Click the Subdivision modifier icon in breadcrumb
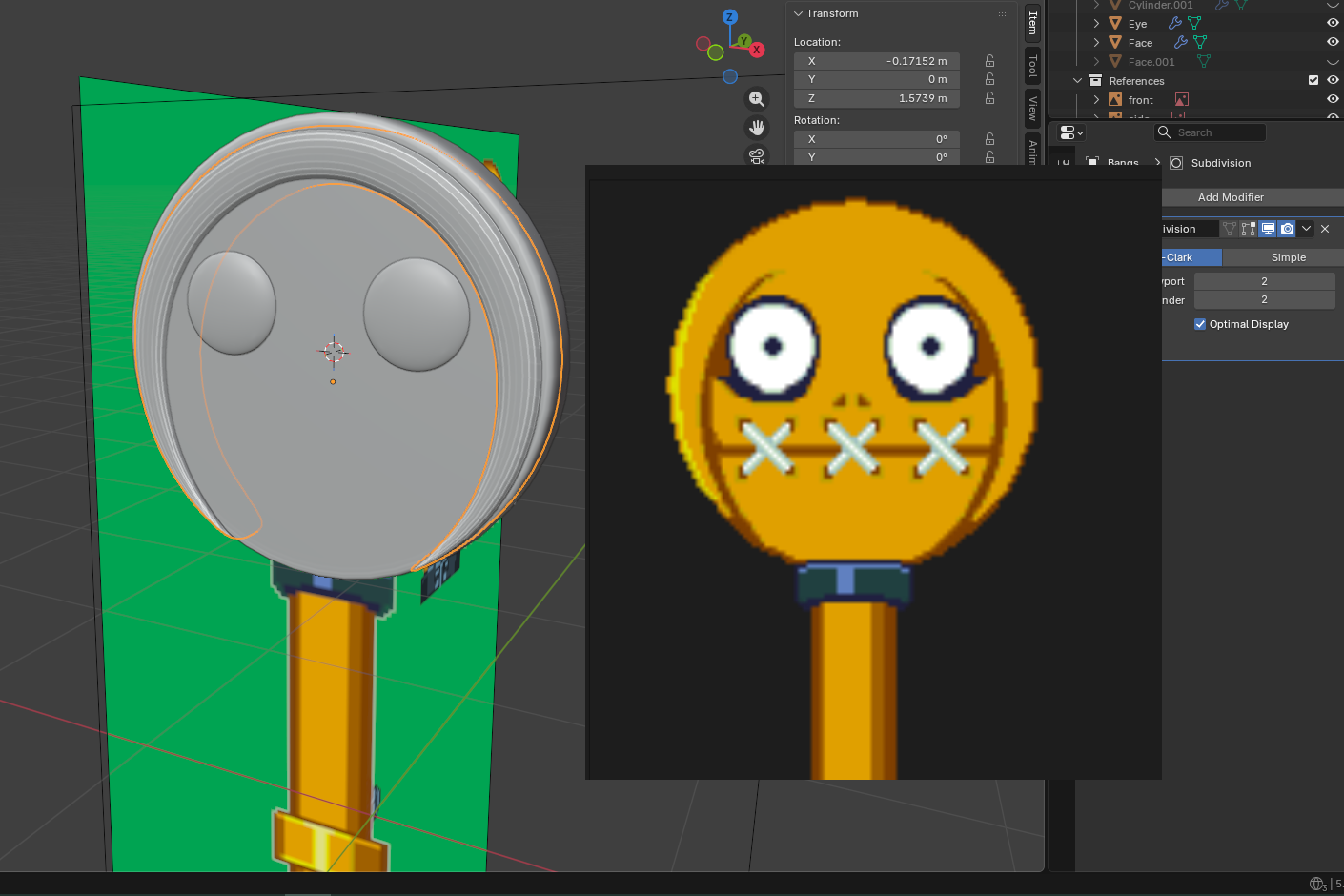Viewport: 1344px width, 896px height. [1176, 163]
